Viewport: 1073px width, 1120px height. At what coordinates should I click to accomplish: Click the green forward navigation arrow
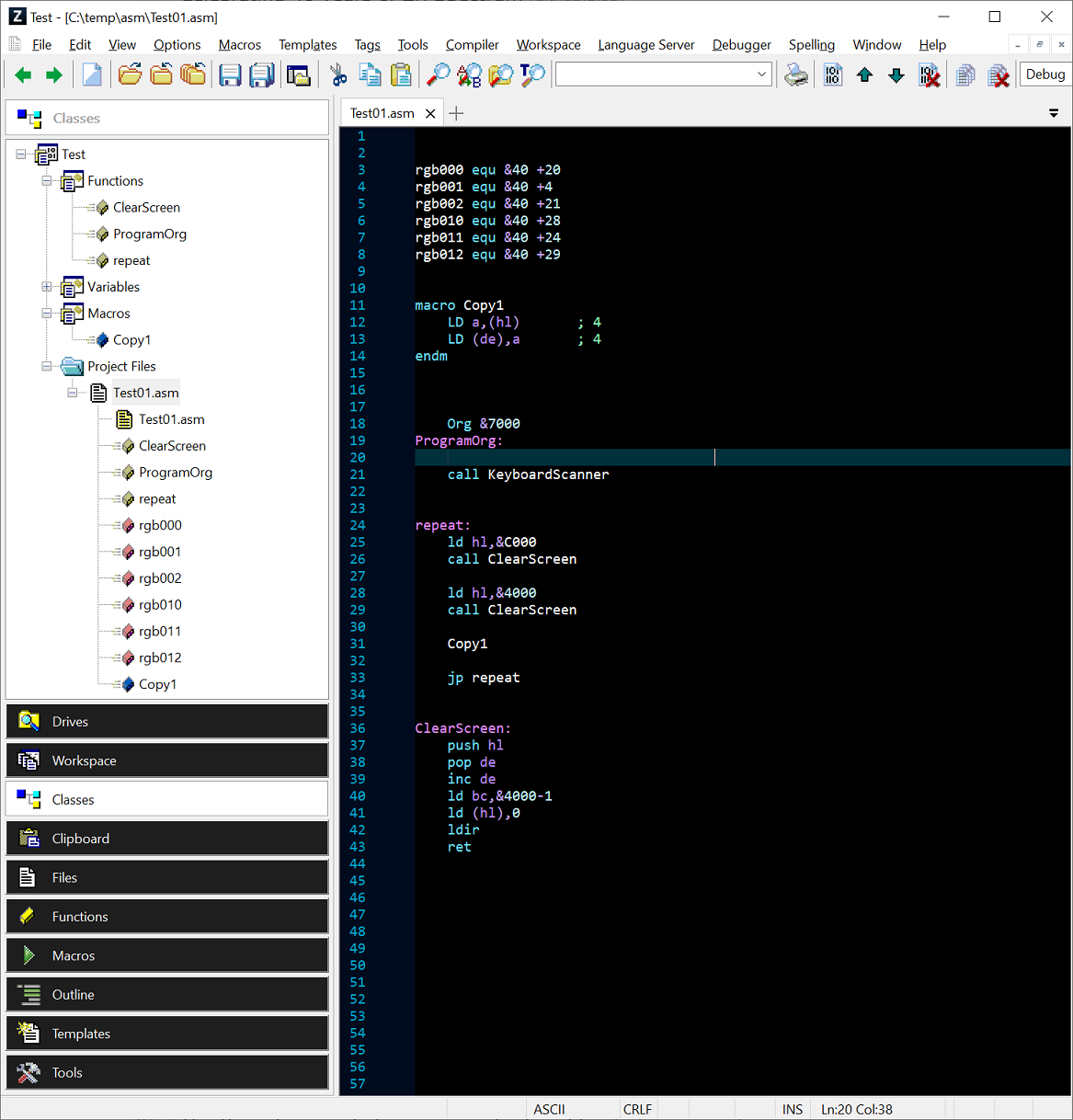[x=54, y=75]
